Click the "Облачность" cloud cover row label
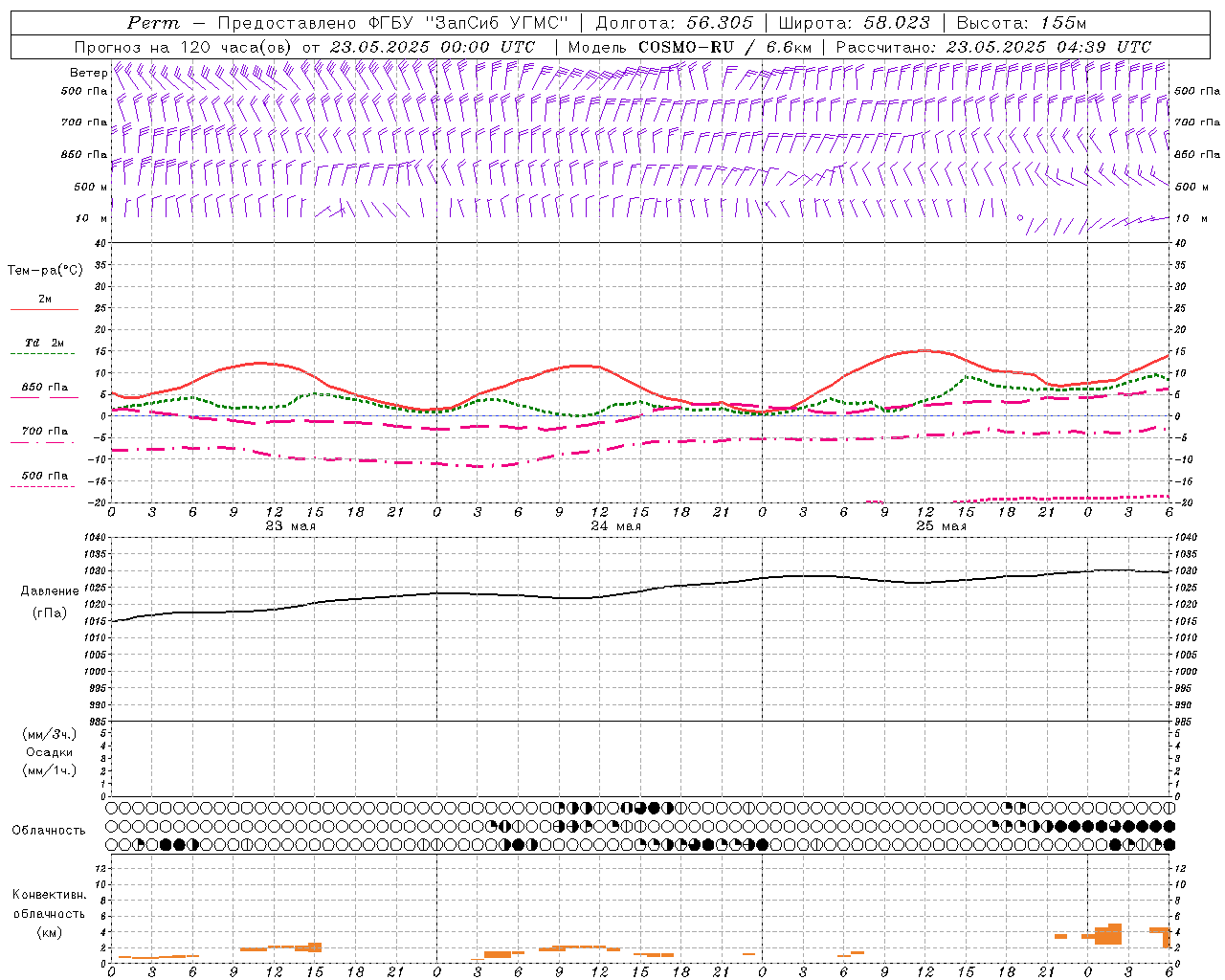The image size is (1225, 980). (49, 830)
